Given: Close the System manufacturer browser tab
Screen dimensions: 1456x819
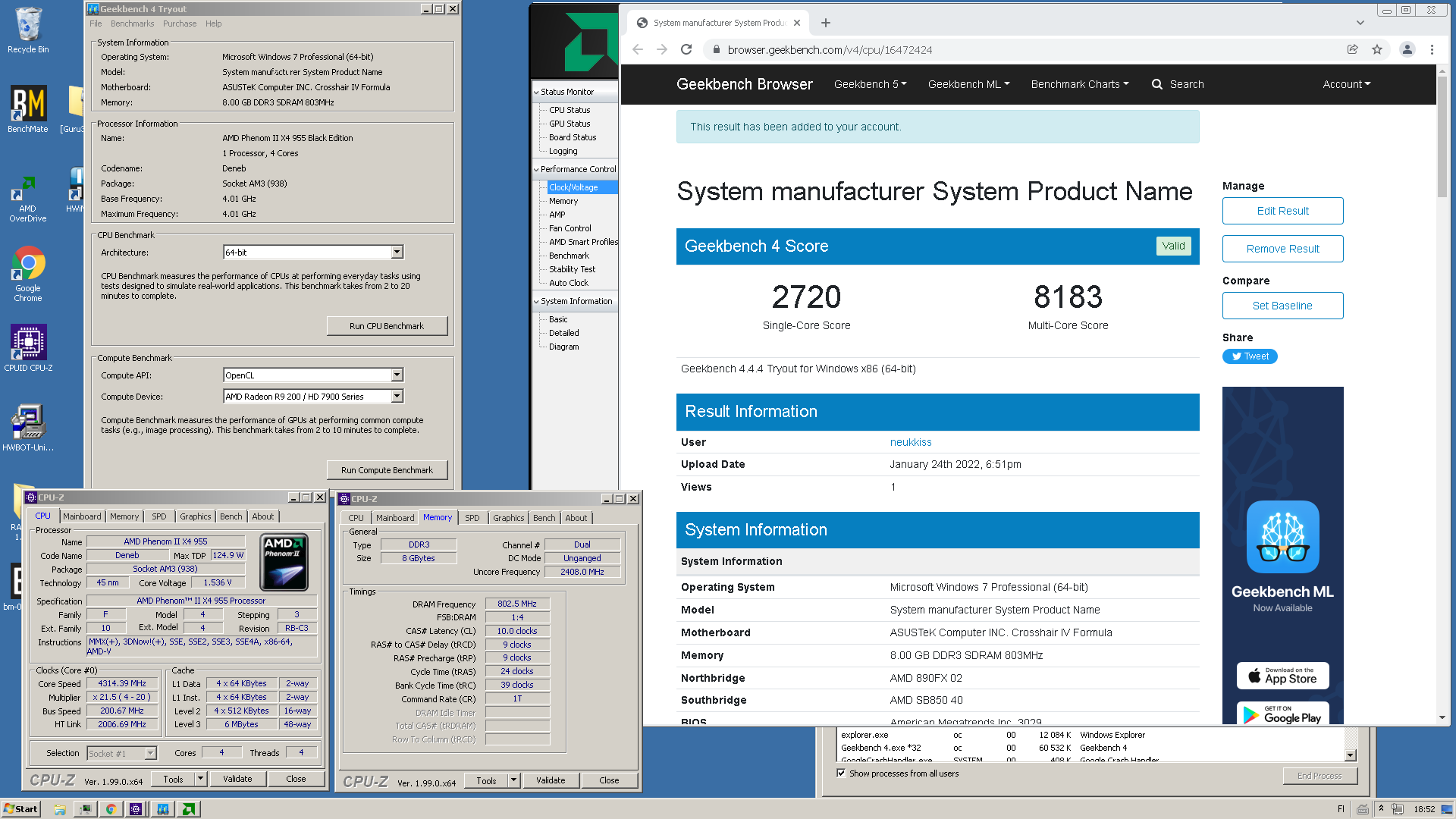Looking at the screenshot, I should point(797,23).
